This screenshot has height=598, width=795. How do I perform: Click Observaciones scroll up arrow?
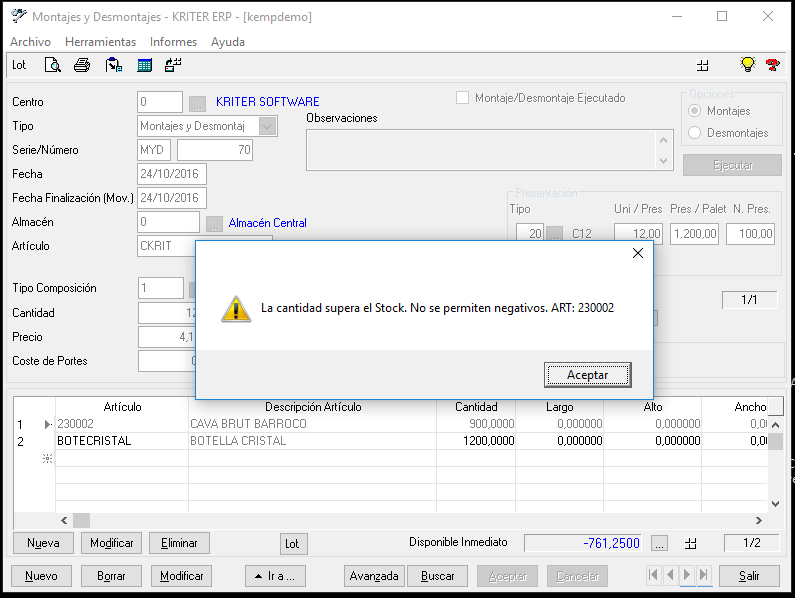click(664, 140)
